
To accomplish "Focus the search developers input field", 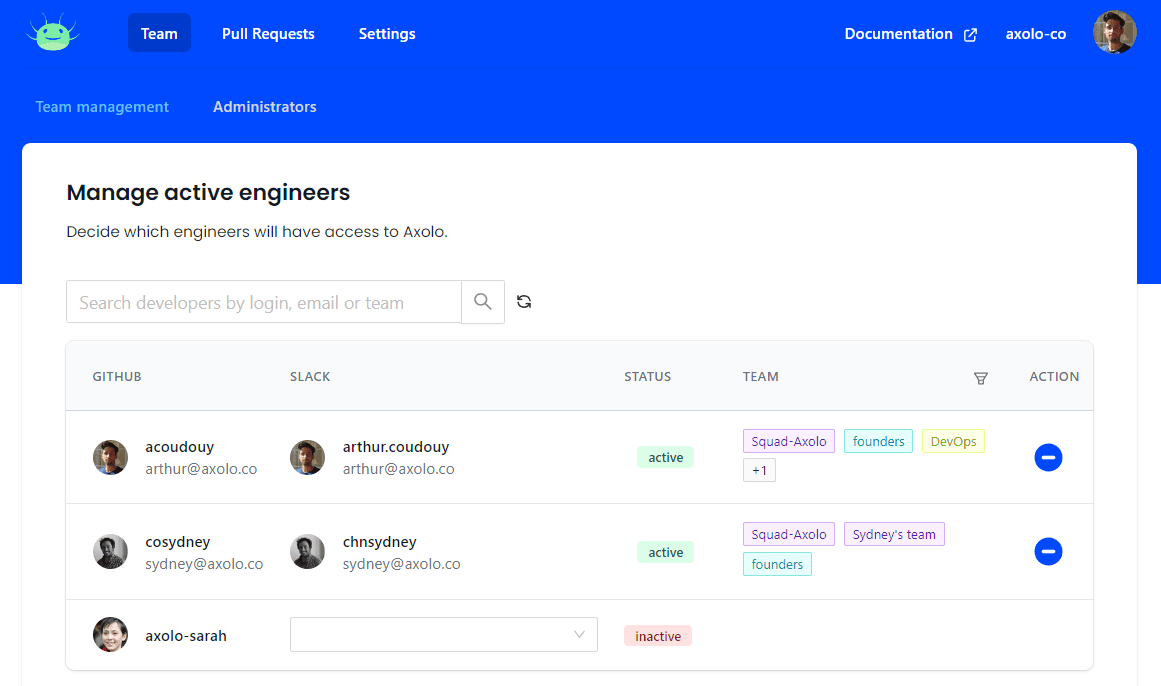I will (263, 302).
